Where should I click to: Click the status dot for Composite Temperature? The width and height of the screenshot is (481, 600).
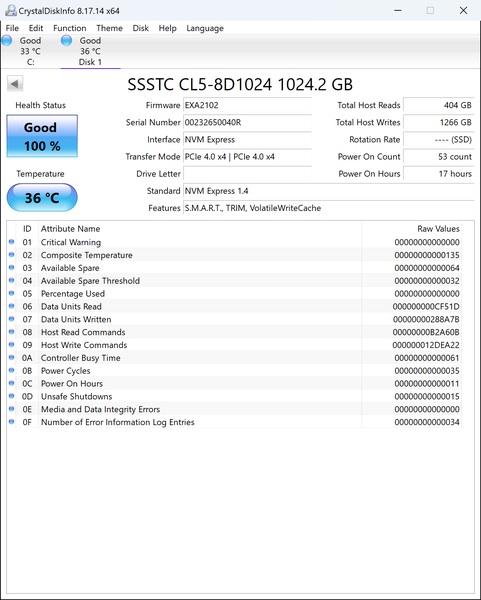[11, 255]
